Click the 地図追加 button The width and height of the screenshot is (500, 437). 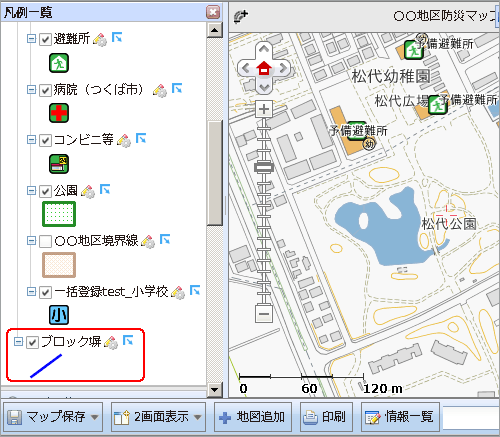coord(253,417)
